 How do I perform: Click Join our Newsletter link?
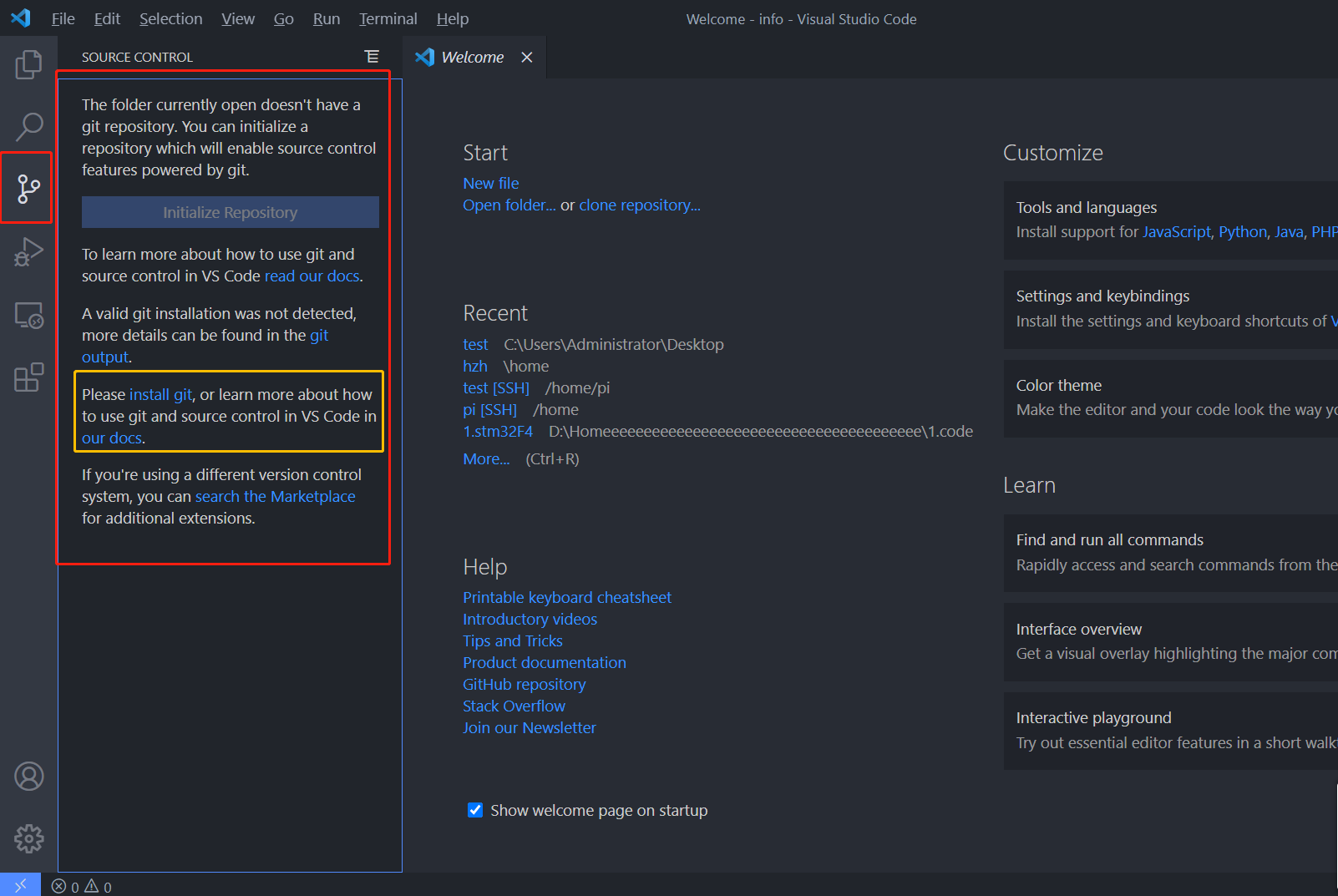[530, 727]
